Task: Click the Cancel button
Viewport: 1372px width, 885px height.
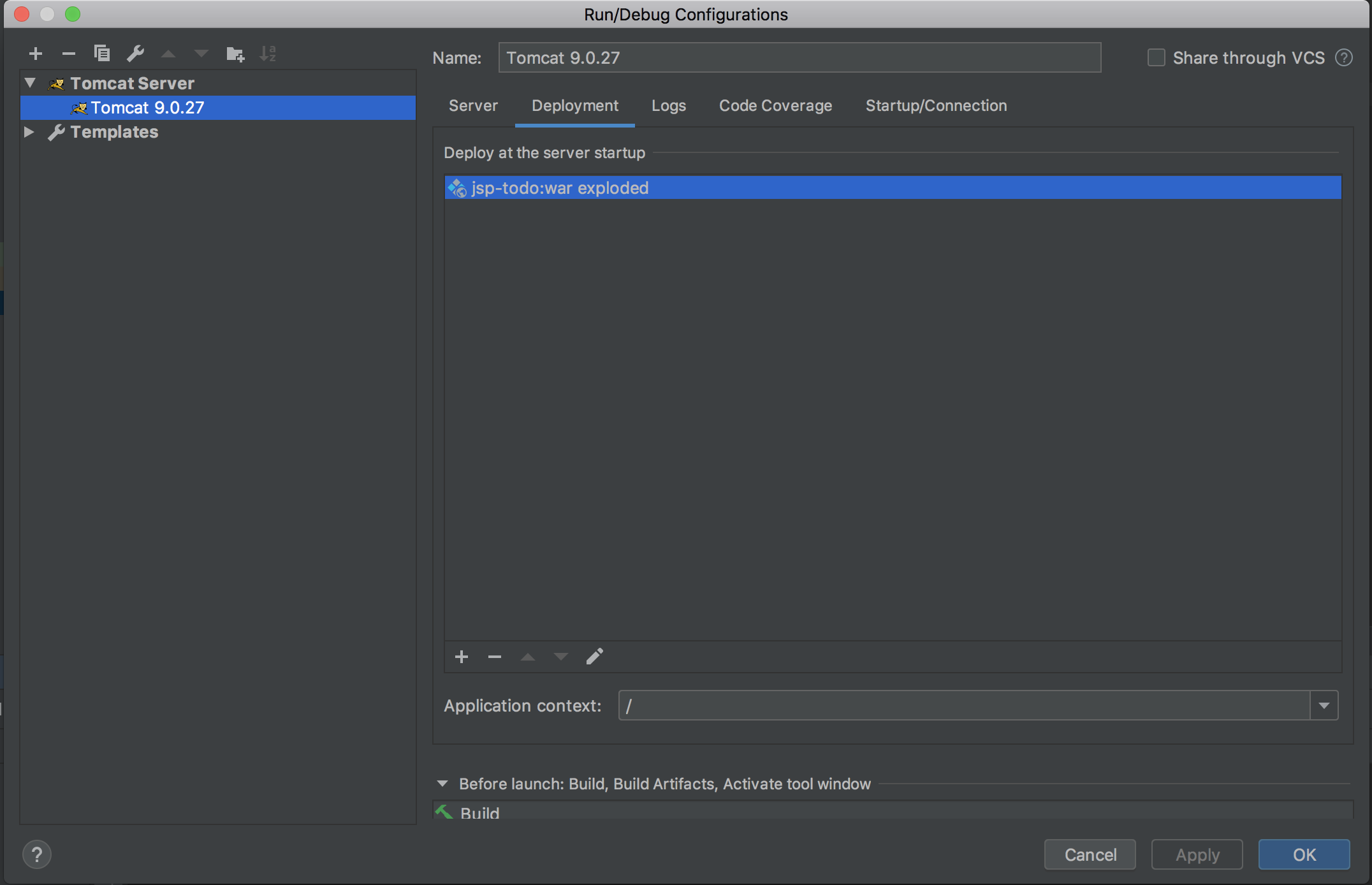Action: pyautogui.click(x=1090, y=855)
